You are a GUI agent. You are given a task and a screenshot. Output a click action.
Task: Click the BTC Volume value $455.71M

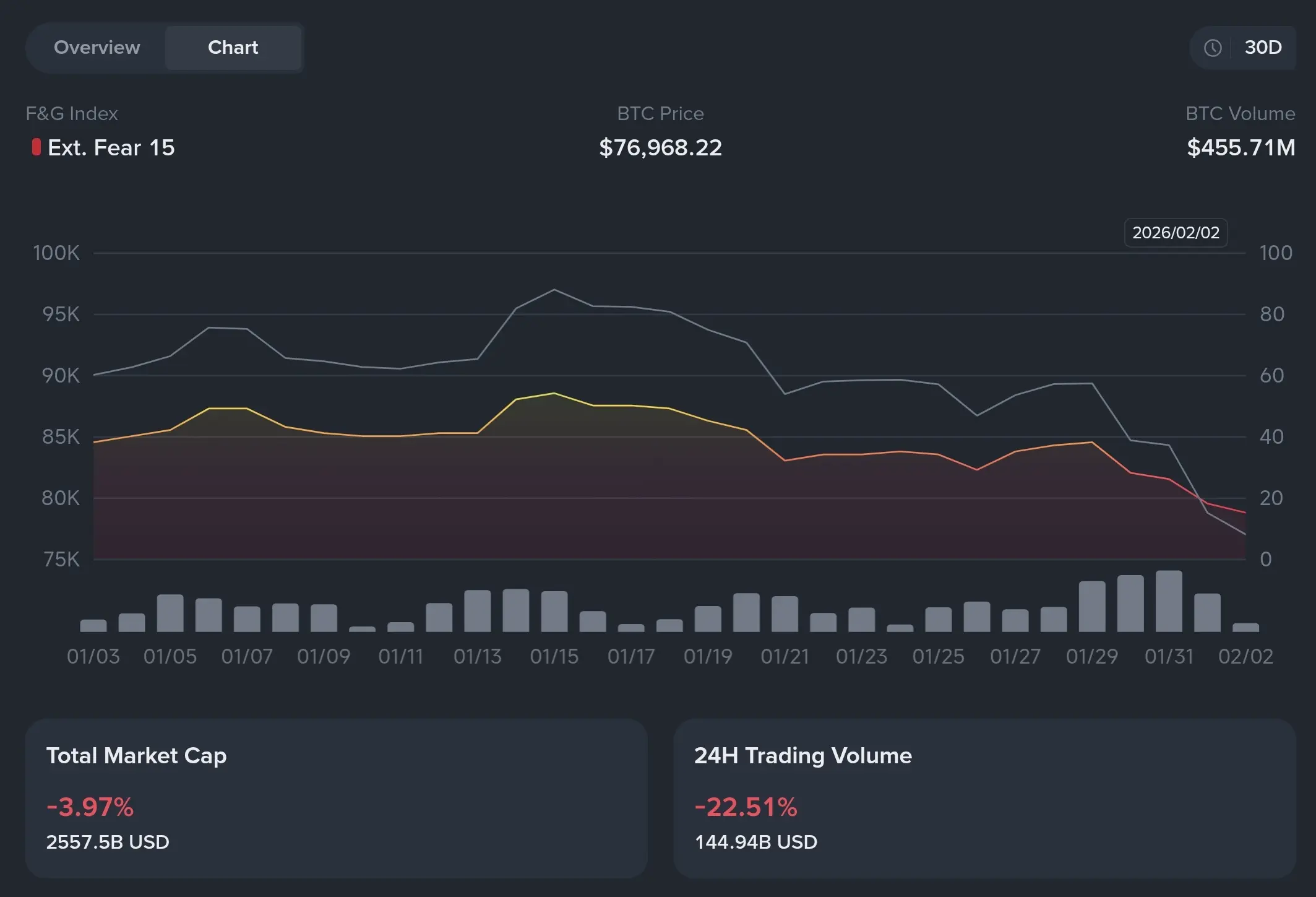point(1241,148)
